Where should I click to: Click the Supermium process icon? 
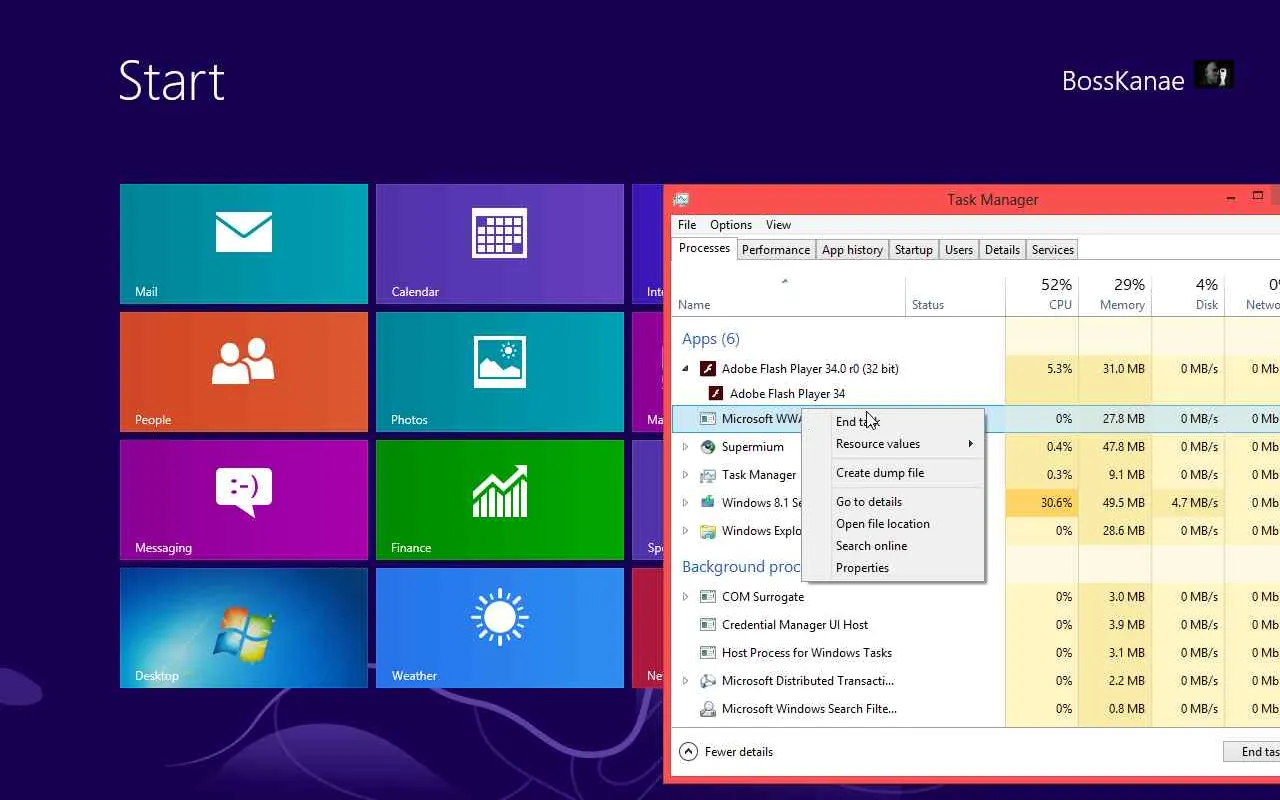[x=708, y=447]
